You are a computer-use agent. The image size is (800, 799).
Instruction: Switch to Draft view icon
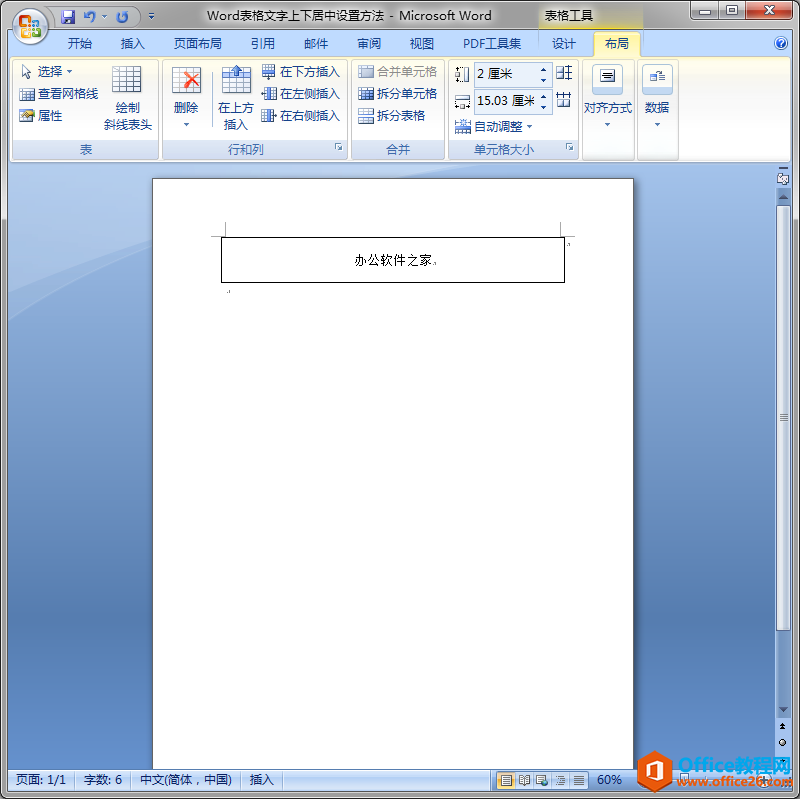point(579,780)
